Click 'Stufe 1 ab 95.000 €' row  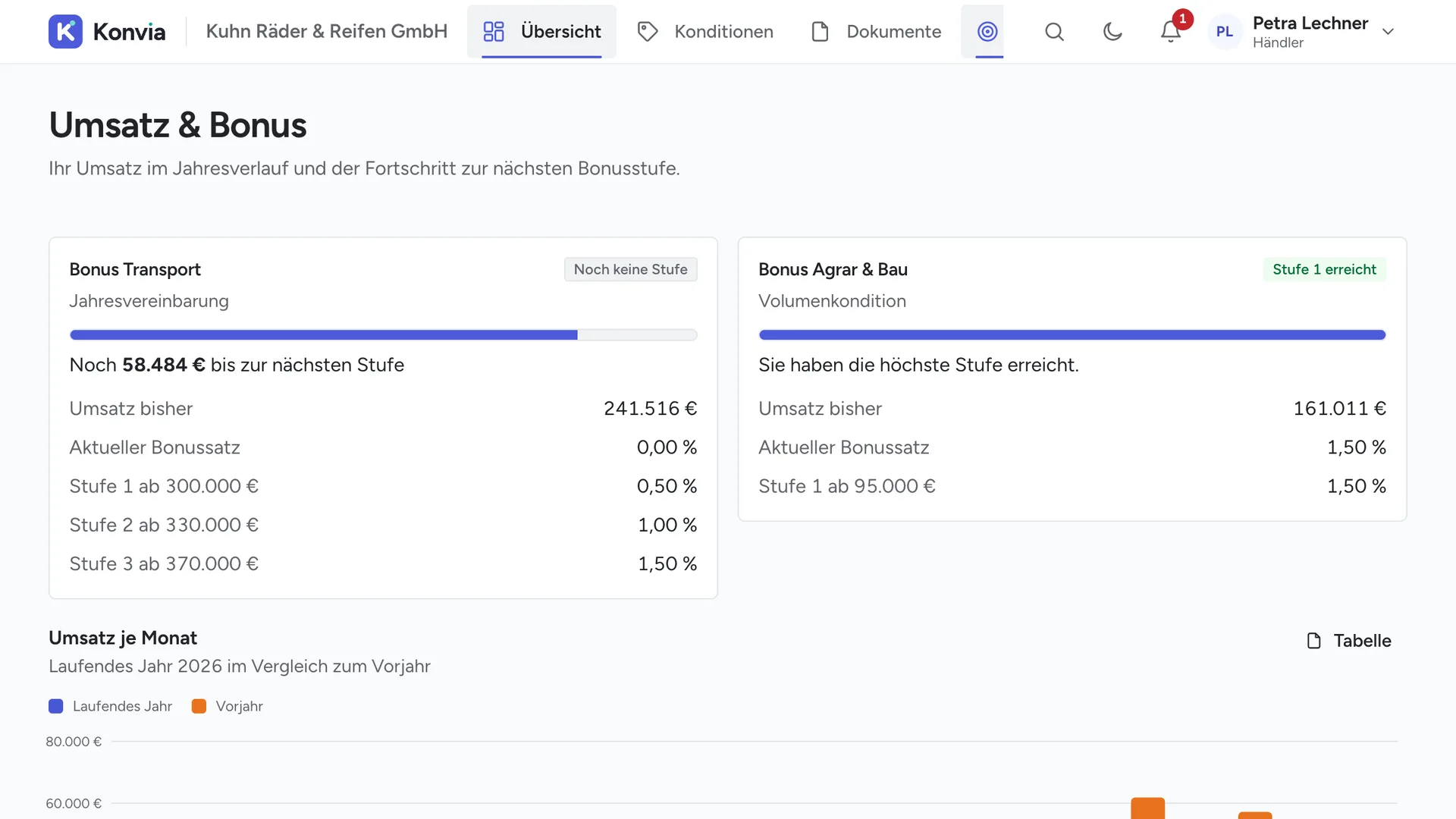[1072, 486]
